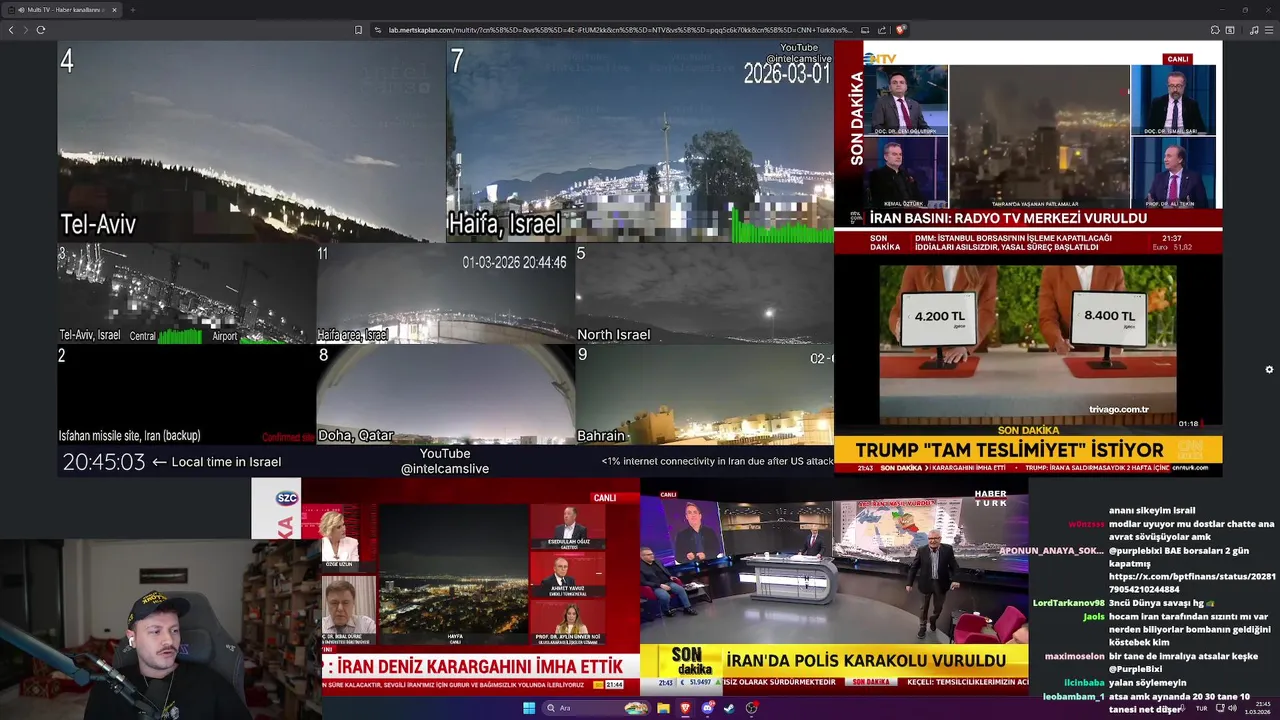Open OBS Studio from taskbar
Viewport: 1280px width, 720px height.
[752, 708]
